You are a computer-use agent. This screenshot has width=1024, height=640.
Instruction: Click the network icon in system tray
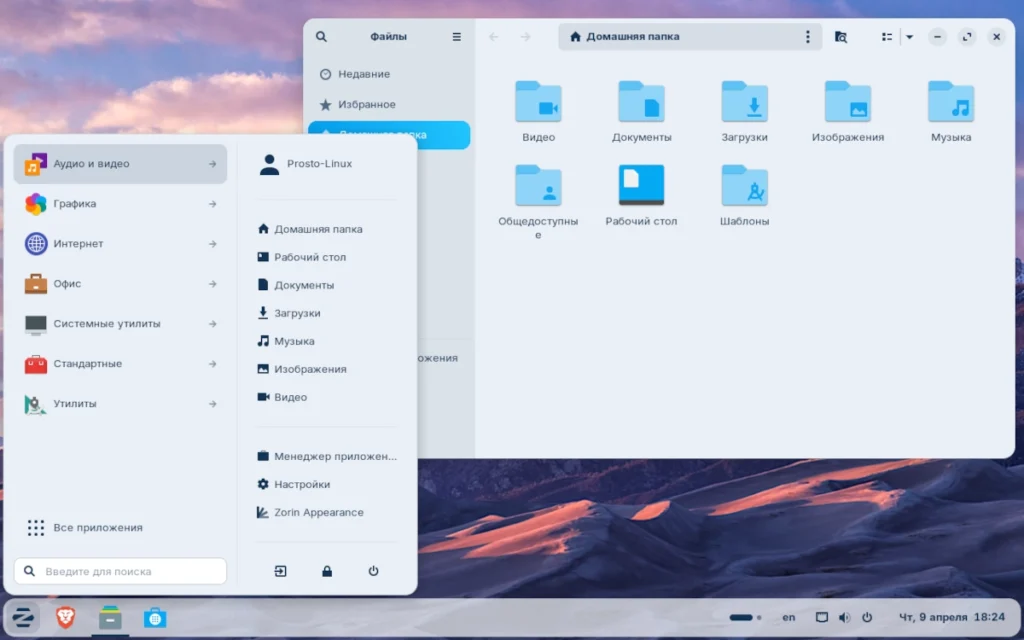coord(822,617)
